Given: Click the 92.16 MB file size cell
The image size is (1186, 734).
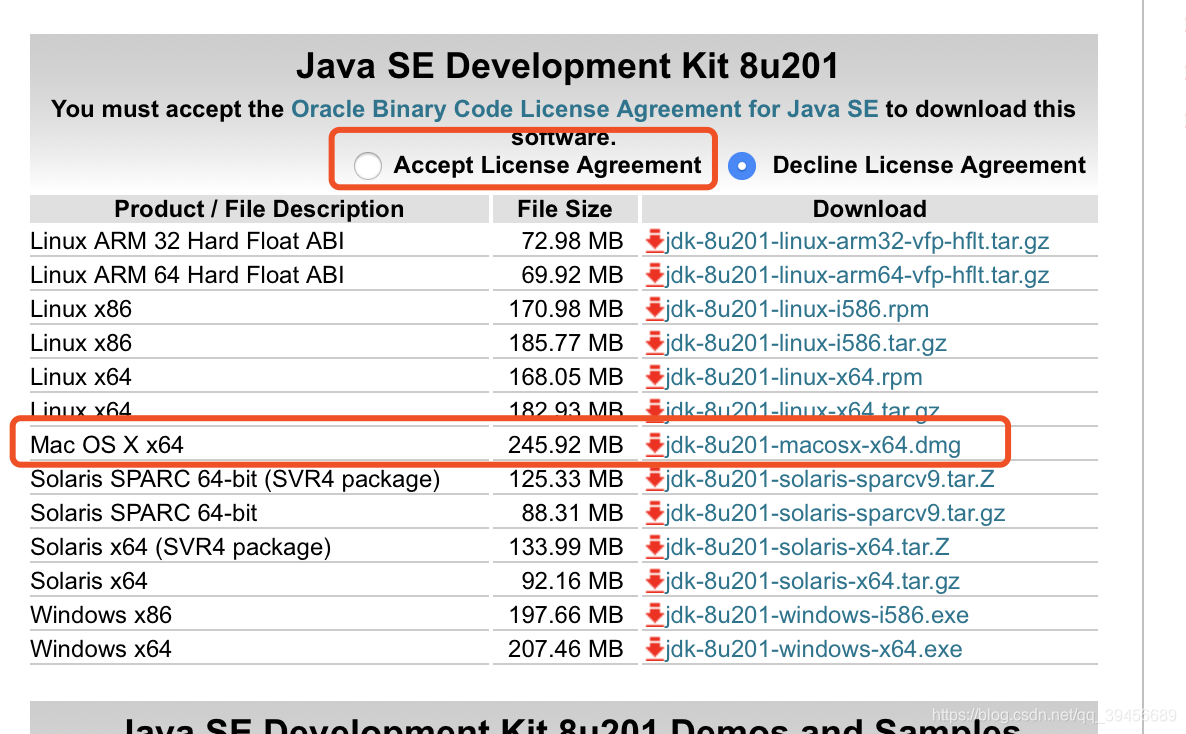Looking at the screenshot, I should coord(565,581).
